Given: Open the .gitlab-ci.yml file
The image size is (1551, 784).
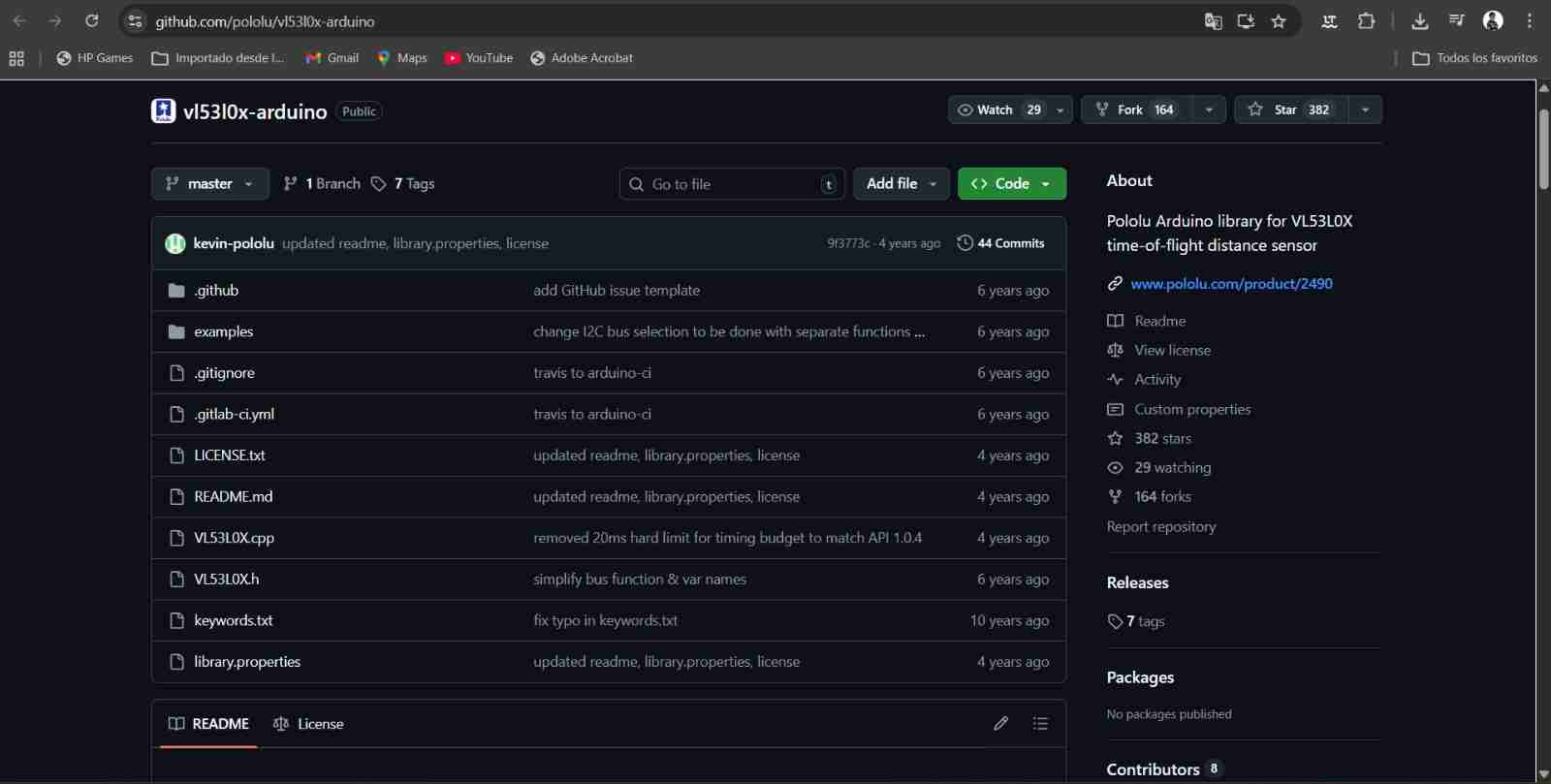Looking at the screenshot, I should point(234,414).
